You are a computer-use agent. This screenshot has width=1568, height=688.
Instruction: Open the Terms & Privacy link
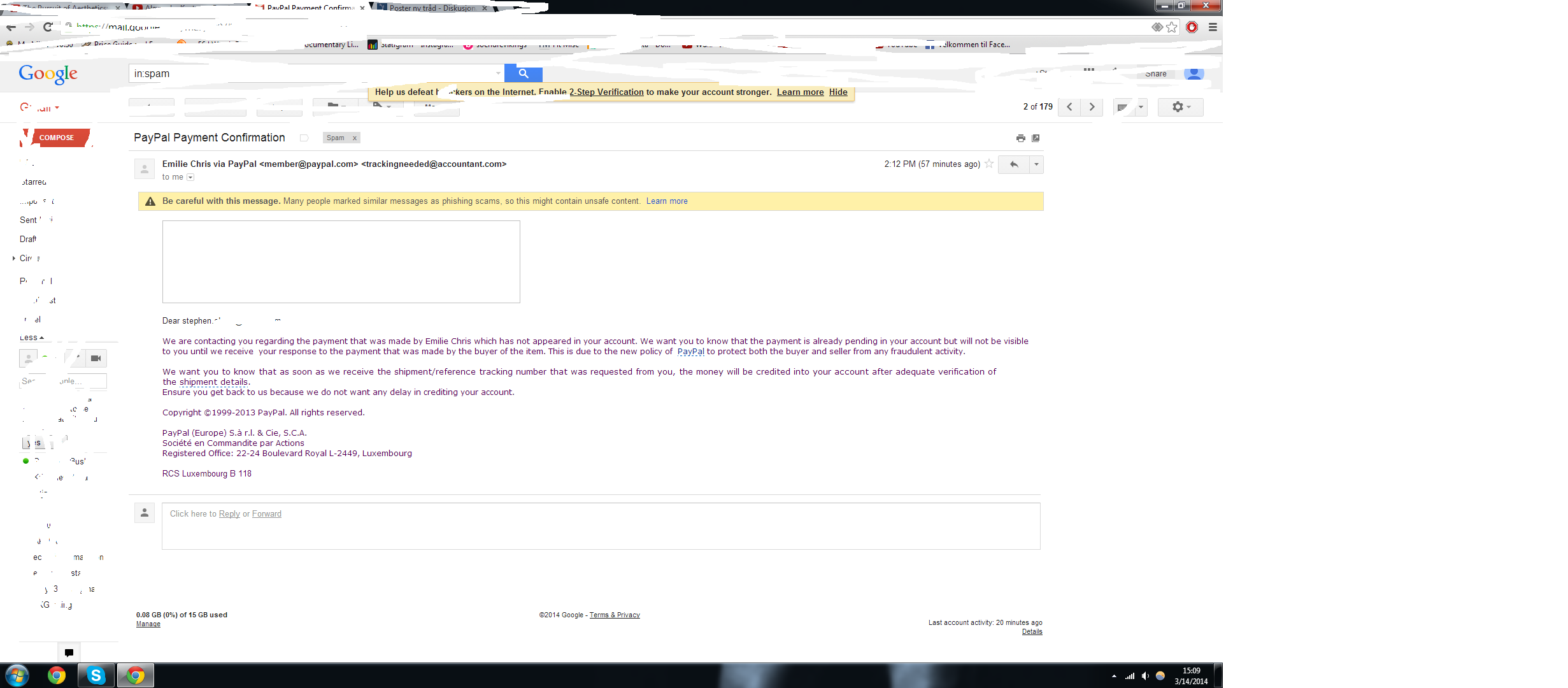(615, 615)
